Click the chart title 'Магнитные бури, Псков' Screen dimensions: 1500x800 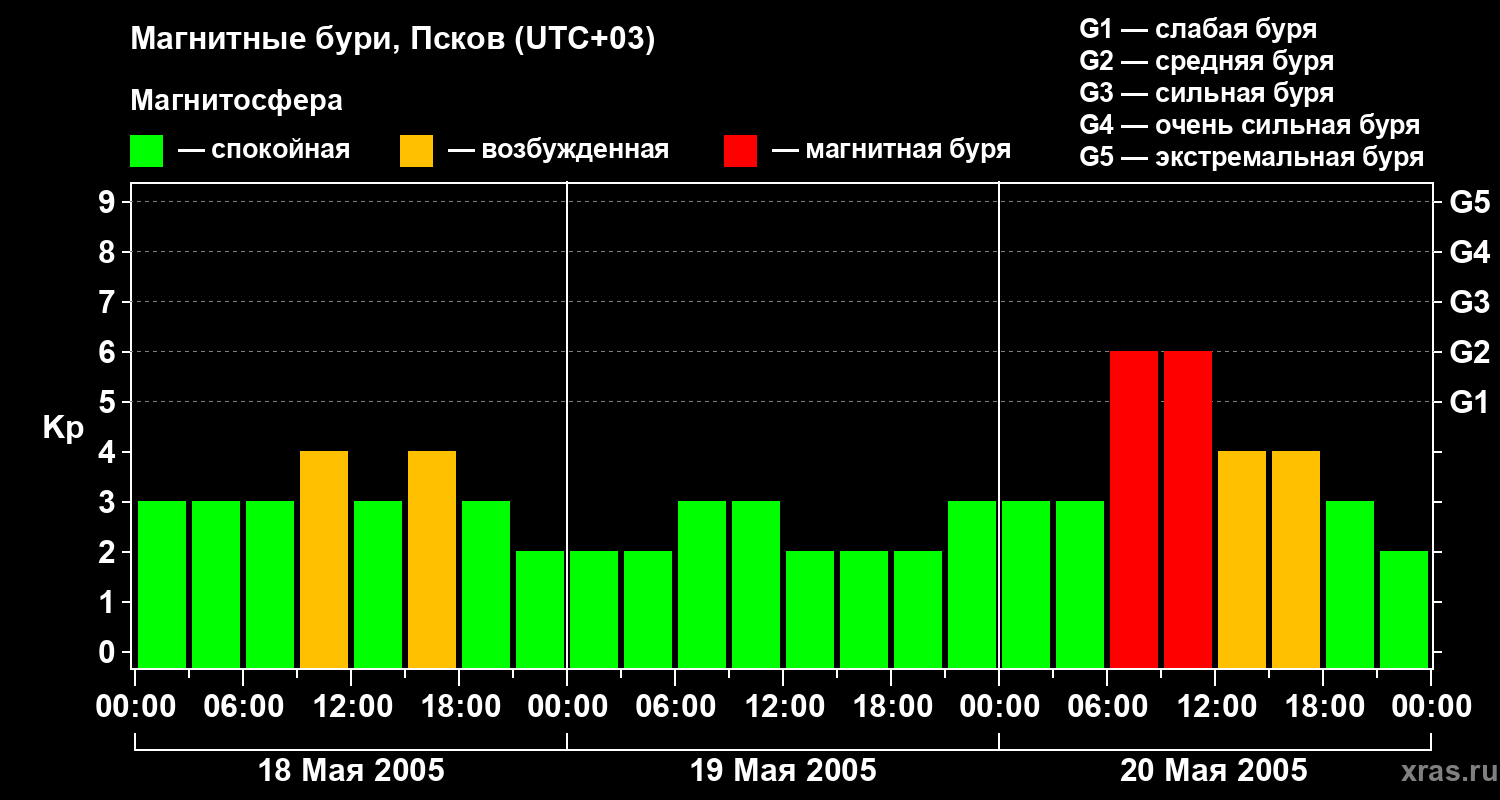[x=392, y=40]
